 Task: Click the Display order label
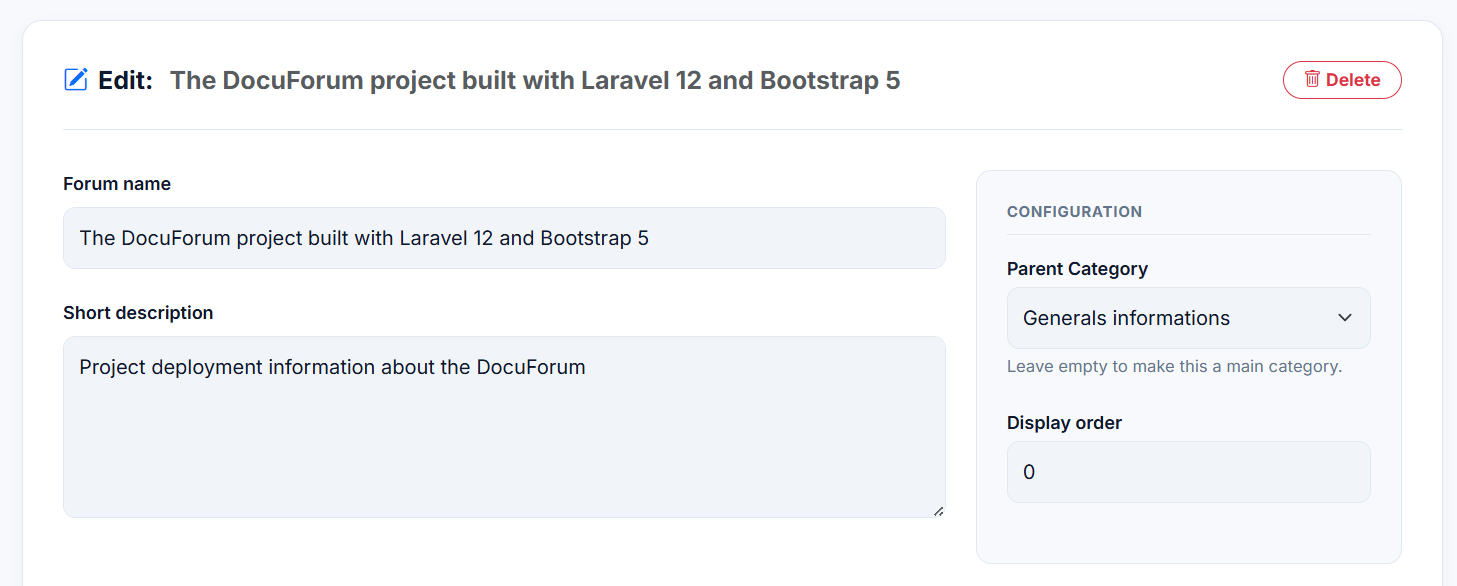pyautogui.click(x=1064, y=423)
